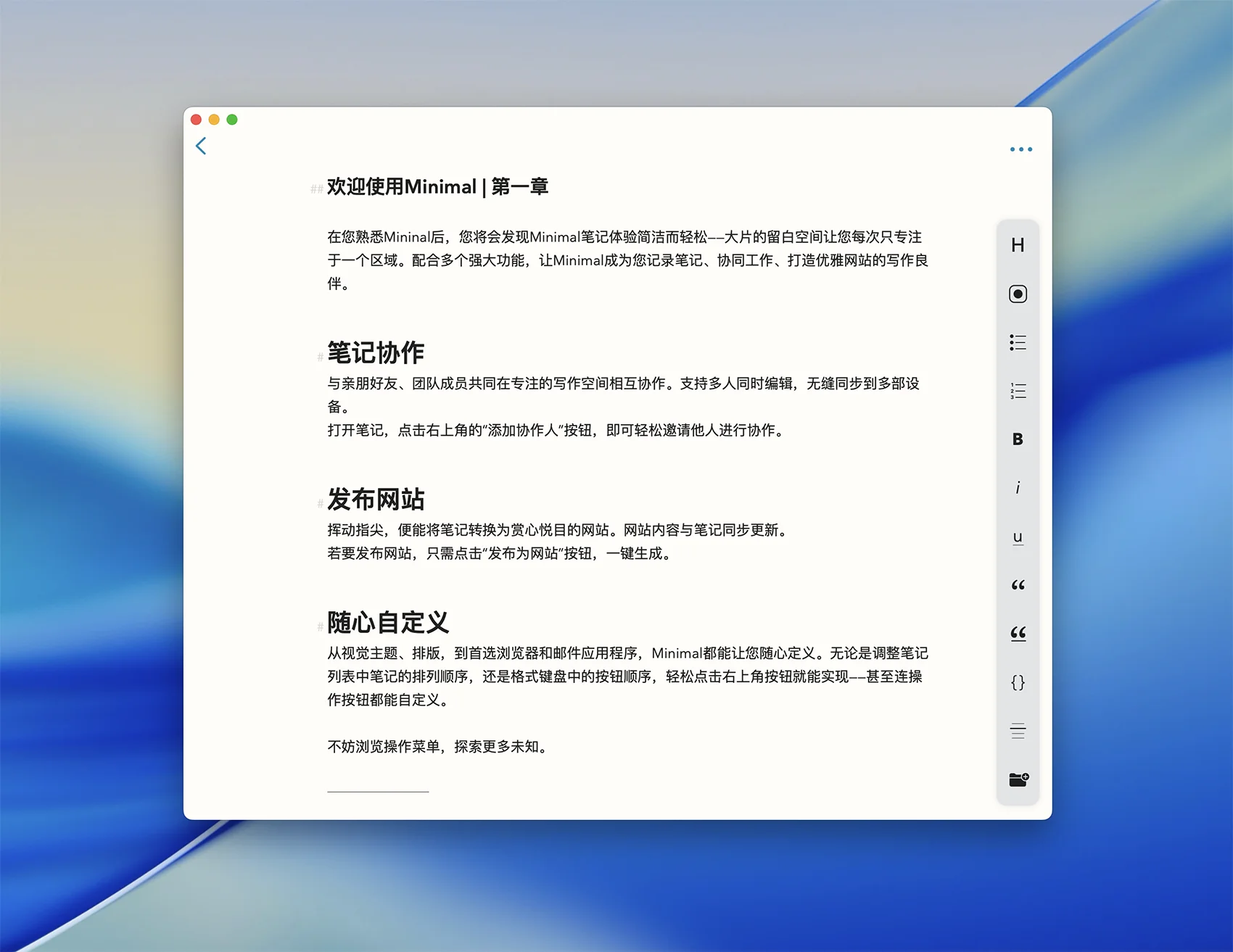The image size is (1233, 952).
Task: Click the "发布网站" heading
Action: click(x=376, y=500)
